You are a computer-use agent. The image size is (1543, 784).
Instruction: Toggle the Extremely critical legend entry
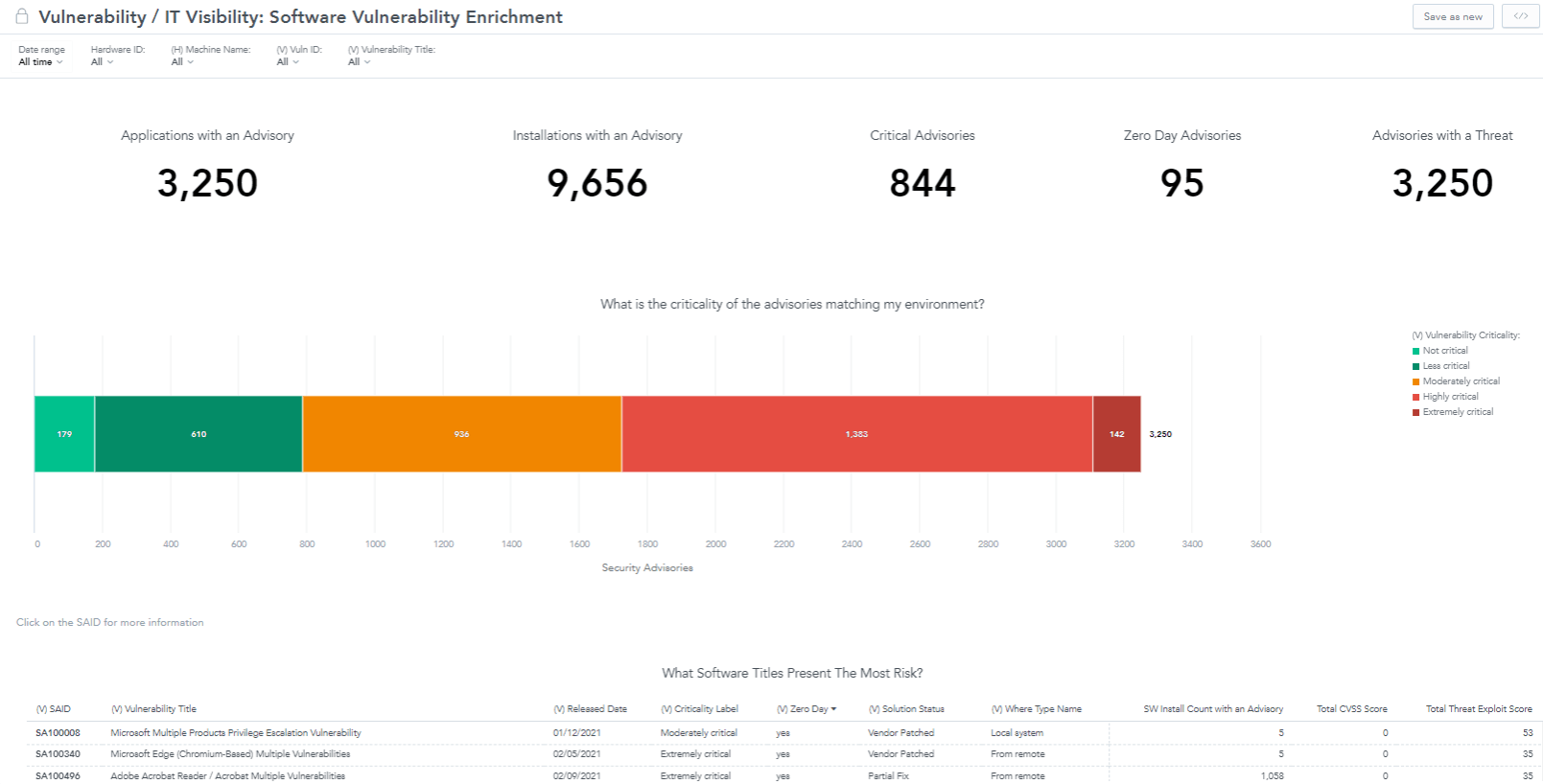click(x=1458, y=412)
